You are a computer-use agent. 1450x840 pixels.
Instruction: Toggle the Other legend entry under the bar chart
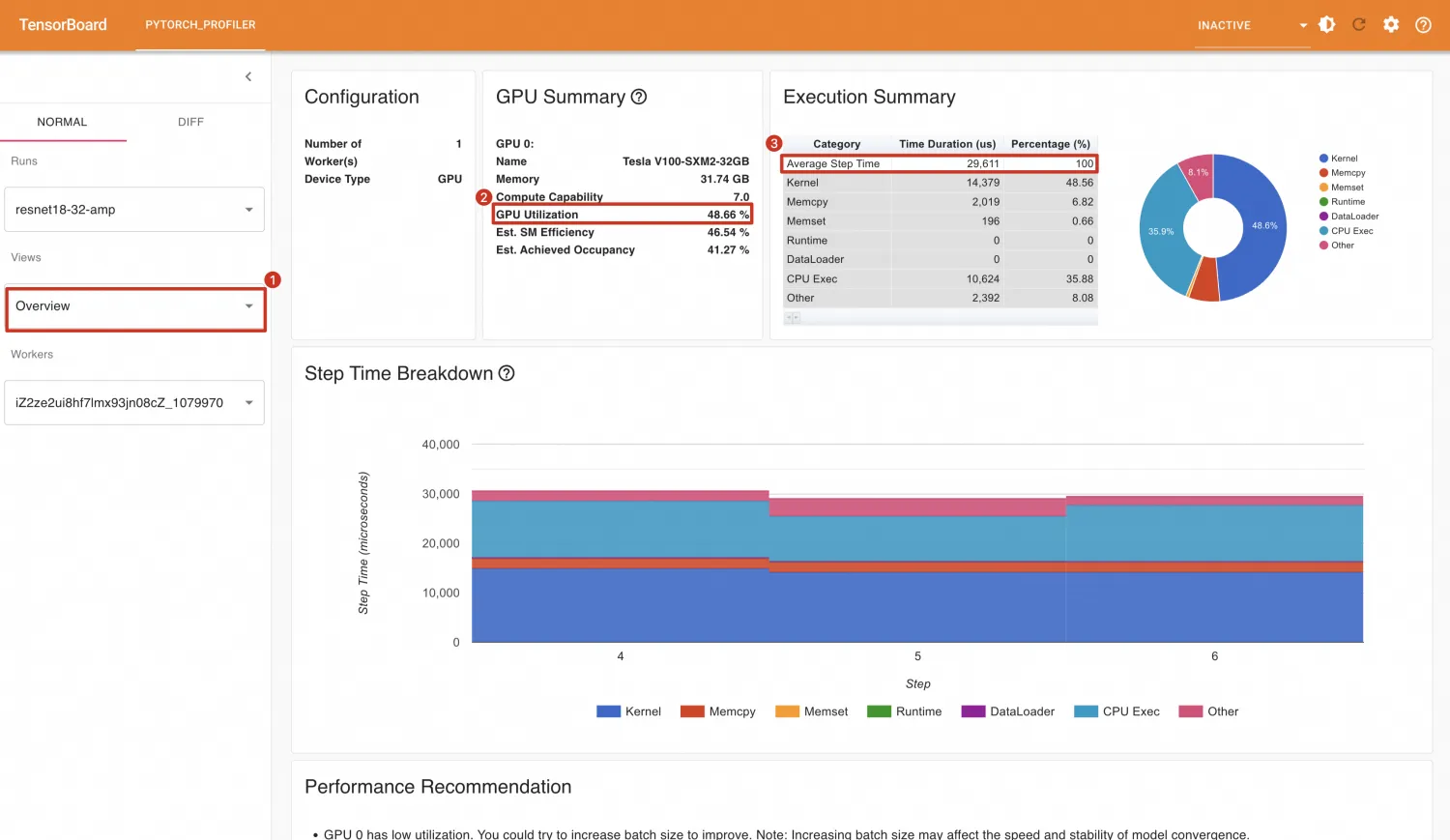click(1209, 711)
